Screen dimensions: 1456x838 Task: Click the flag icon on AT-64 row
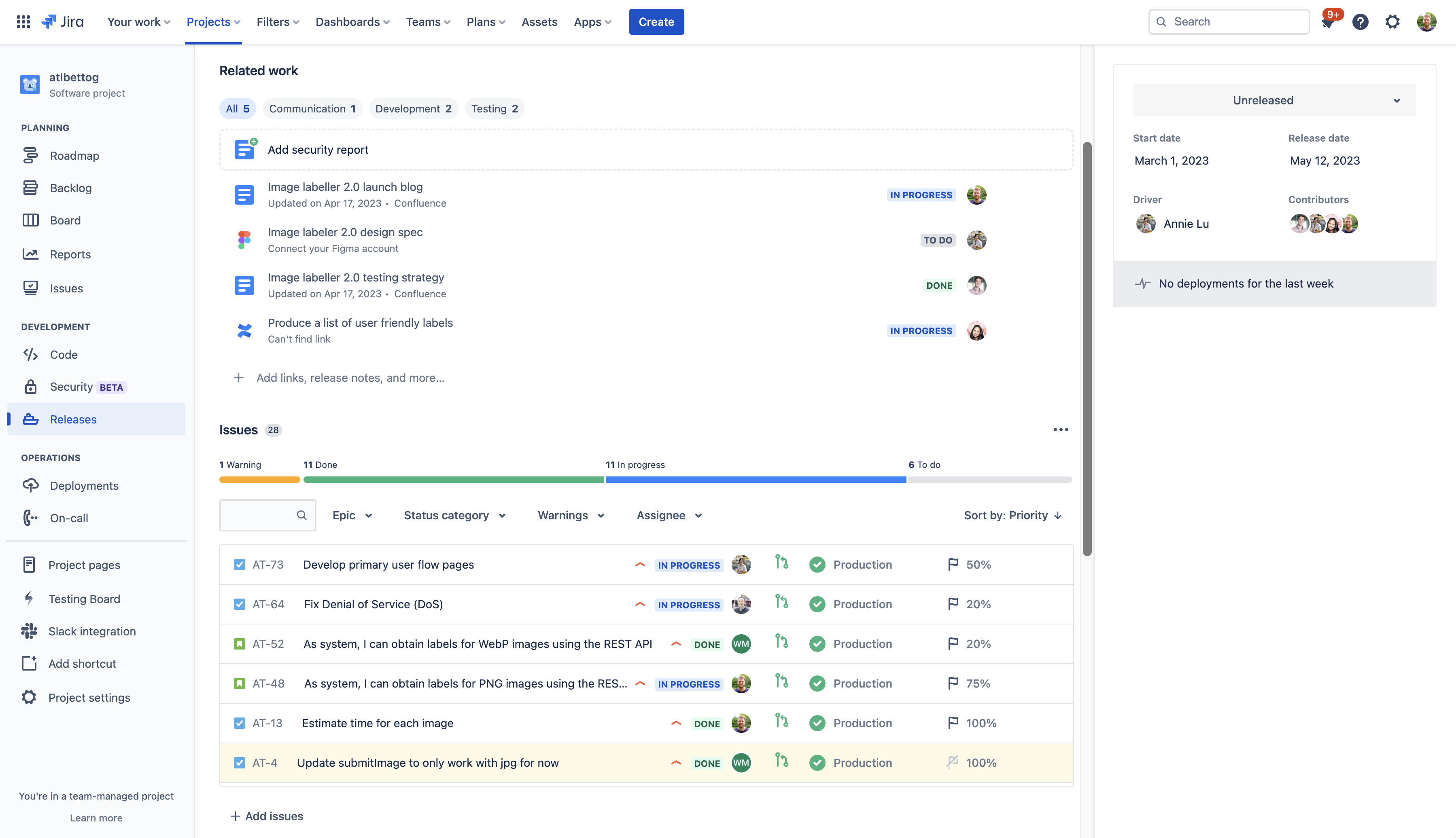tap(953, 604)
